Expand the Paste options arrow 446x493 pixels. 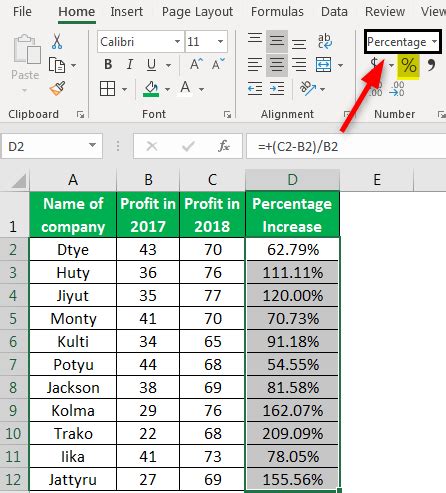pyautogui.click(x=24, y=91)
